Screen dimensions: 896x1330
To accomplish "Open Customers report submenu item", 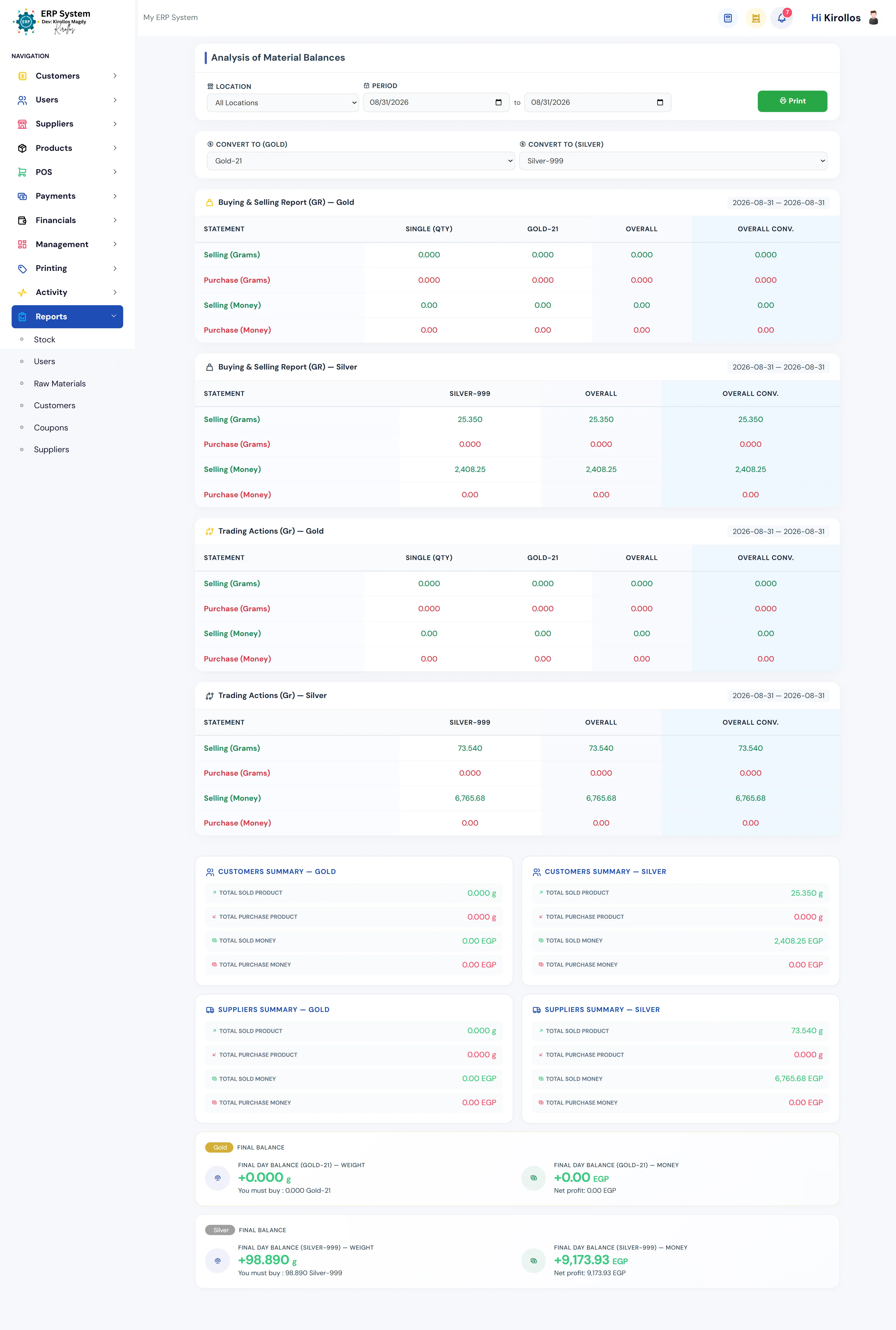I will click(x=55, y=406).
